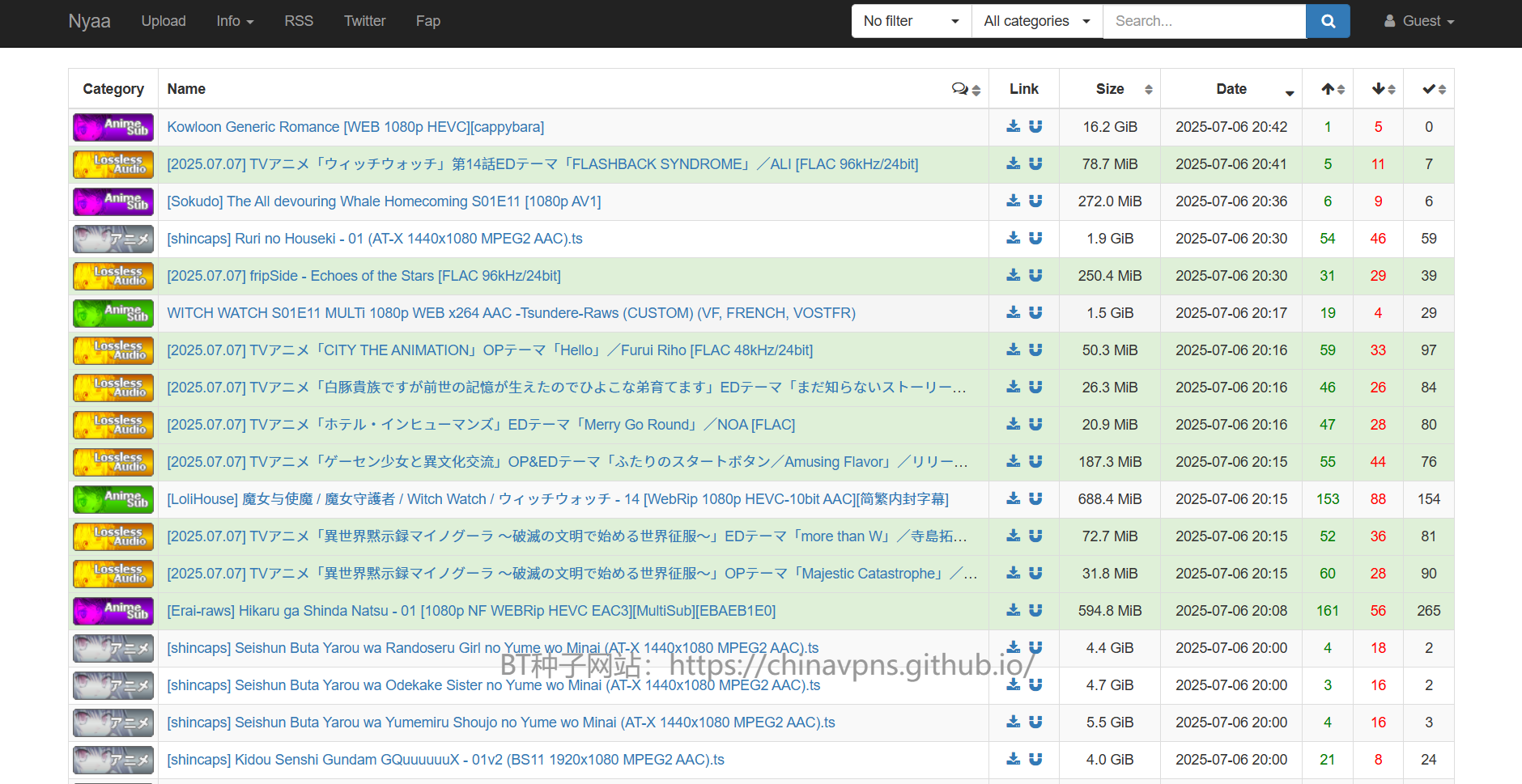Open the Upload page
The height and width of the screenshot is (784, 1522).
click(x=164, y=21)
